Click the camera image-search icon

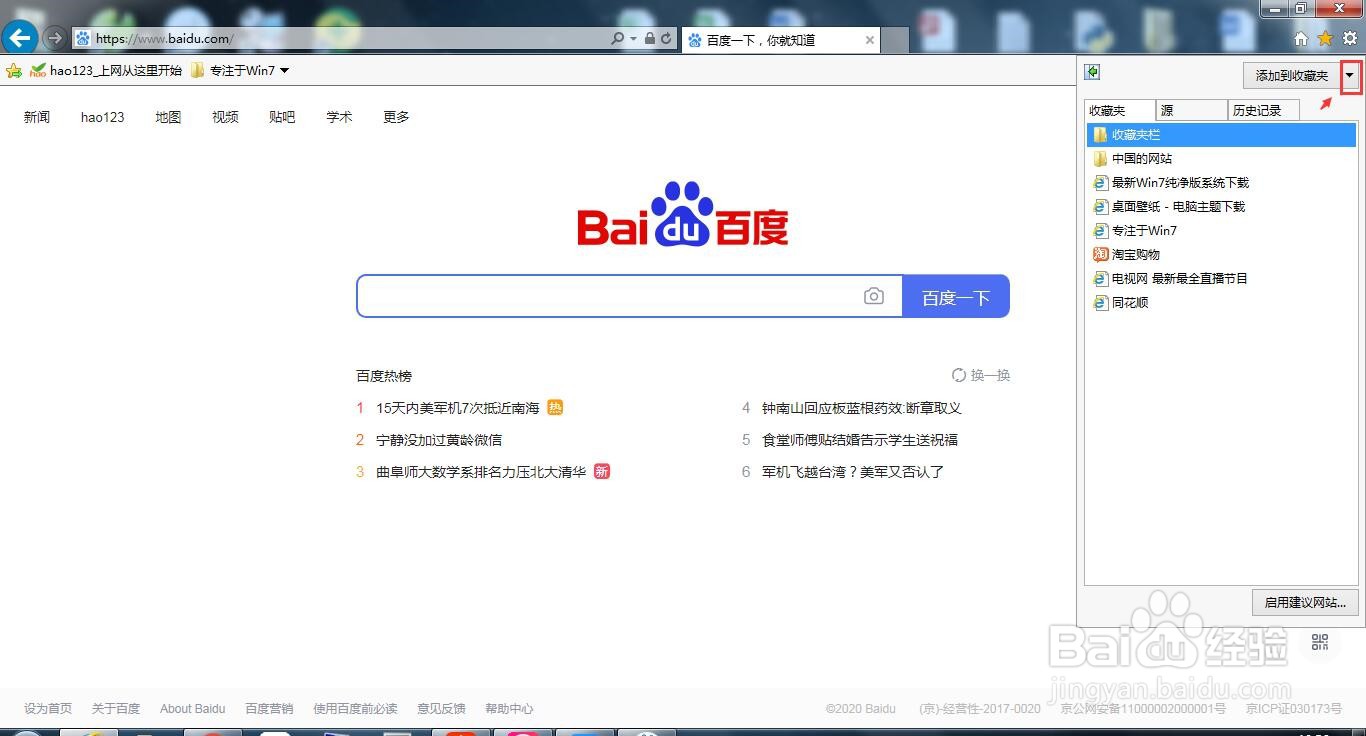coord(874,296)
